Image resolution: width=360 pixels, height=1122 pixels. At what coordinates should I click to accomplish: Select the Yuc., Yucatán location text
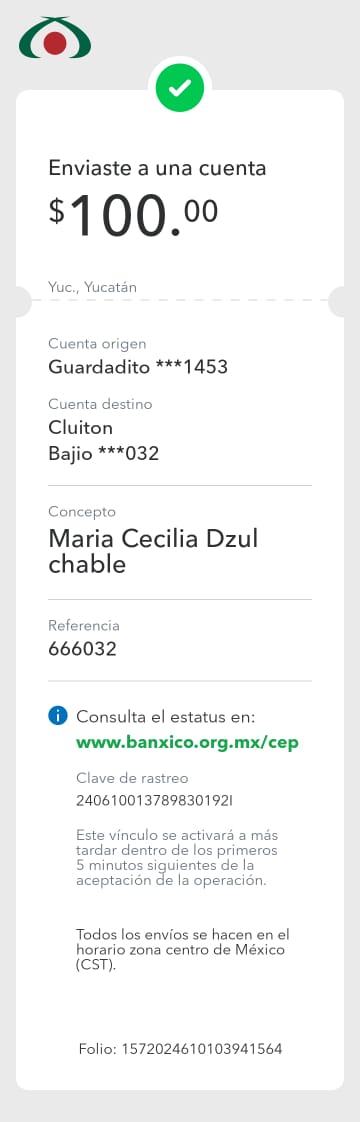click(x=92, y=288)
